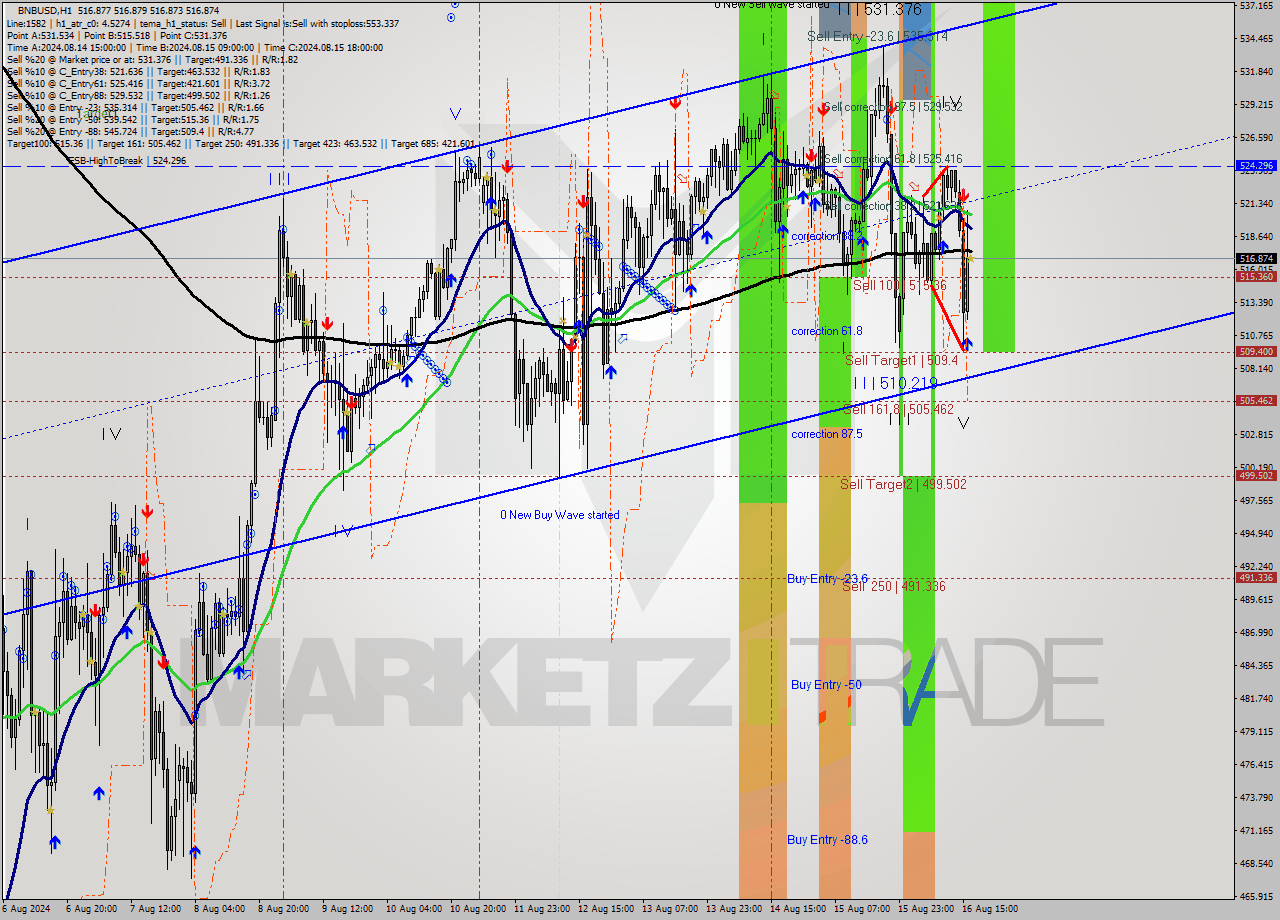Click the current price tag 516.874
The height and width of the screenshot is (920, 1280).
coord(1256,258)
